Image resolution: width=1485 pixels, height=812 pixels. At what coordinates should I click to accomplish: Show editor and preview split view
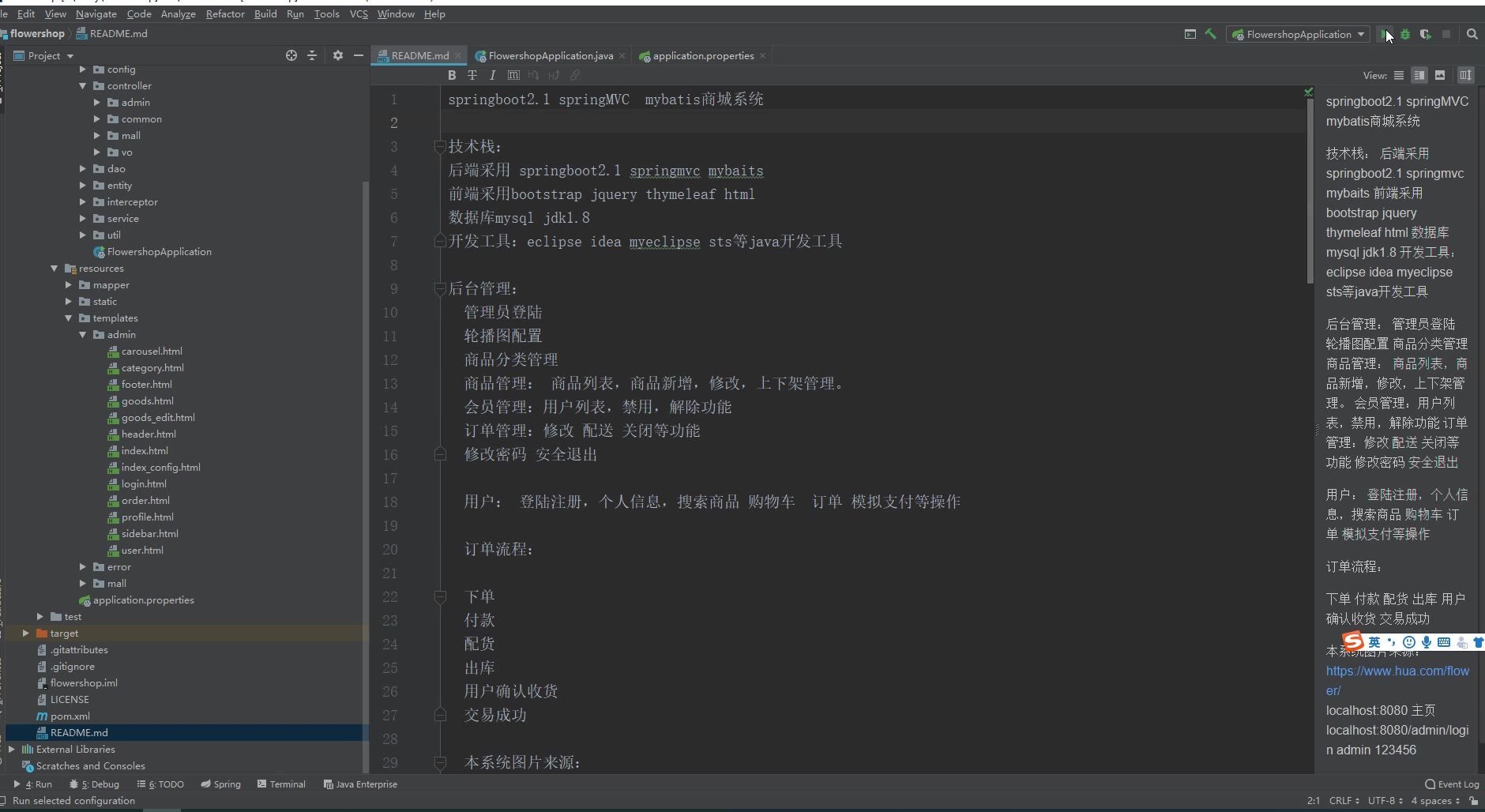point(1419,75)
